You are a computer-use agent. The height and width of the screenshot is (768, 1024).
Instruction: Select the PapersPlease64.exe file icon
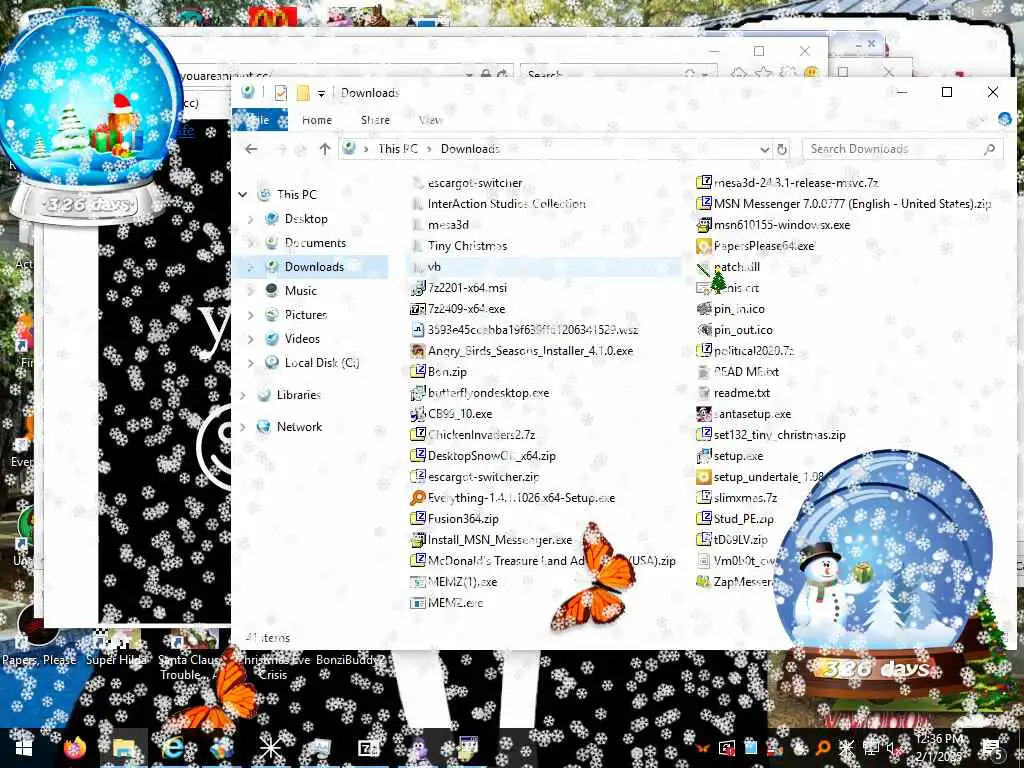coord(703,246)
